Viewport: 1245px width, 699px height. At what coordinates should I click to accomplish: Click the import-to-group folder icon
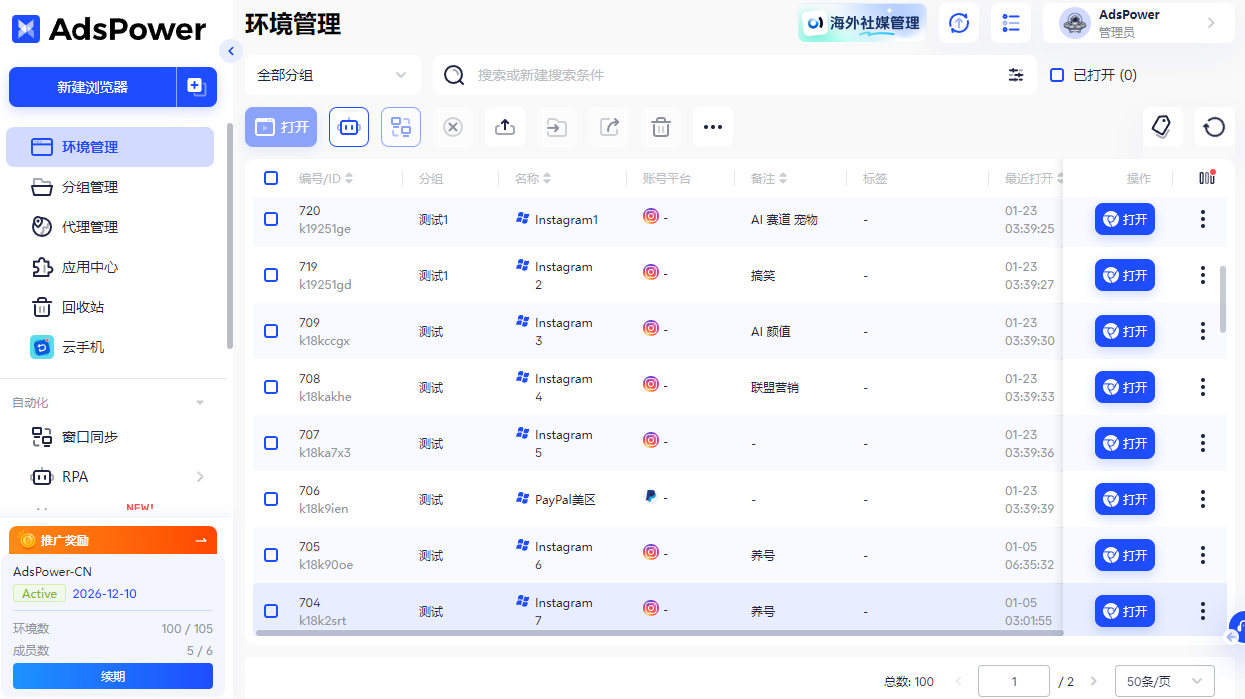tap(556, 127)
